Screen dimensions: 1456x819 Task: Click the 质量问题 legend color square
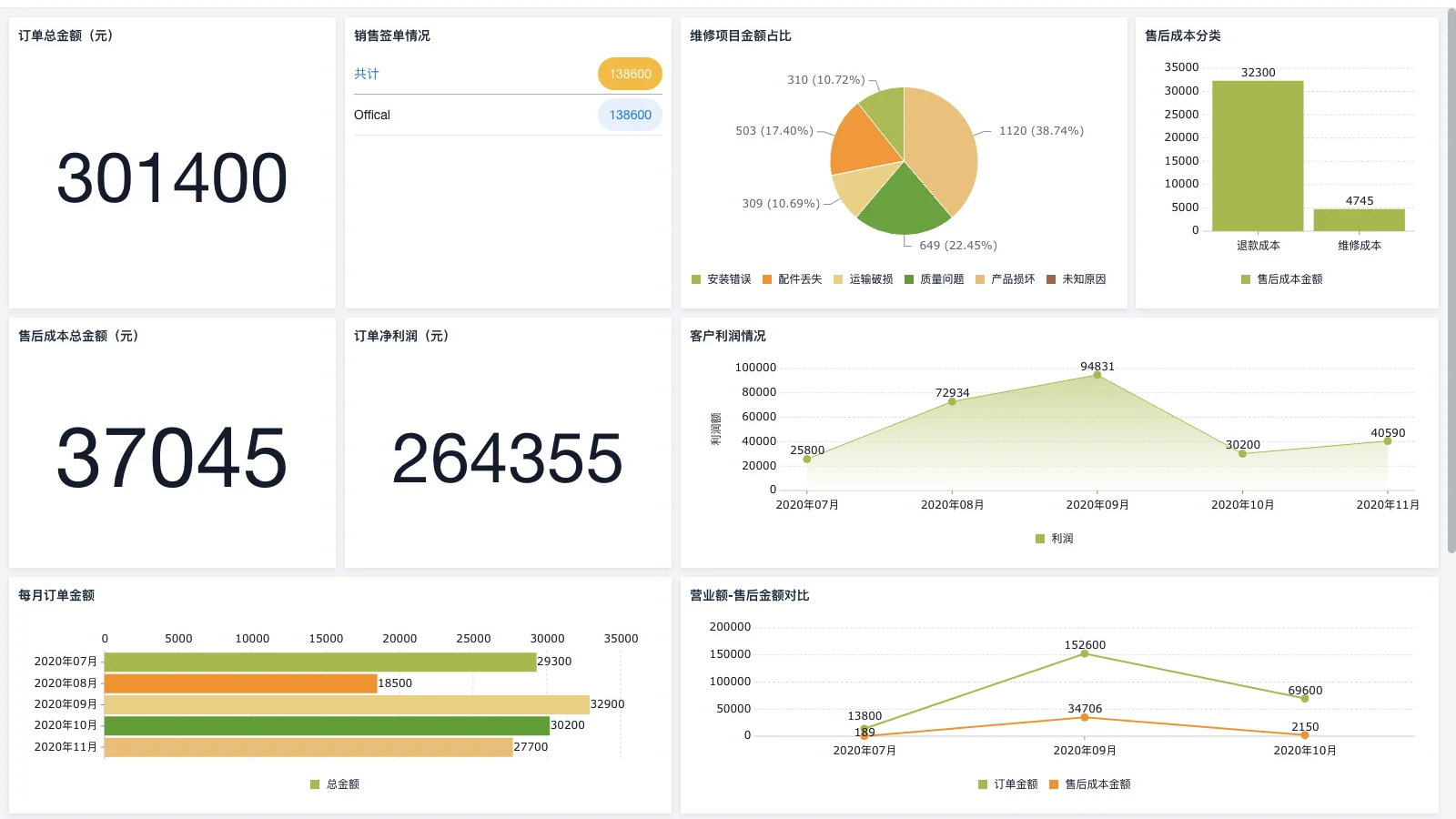[908, 279]
